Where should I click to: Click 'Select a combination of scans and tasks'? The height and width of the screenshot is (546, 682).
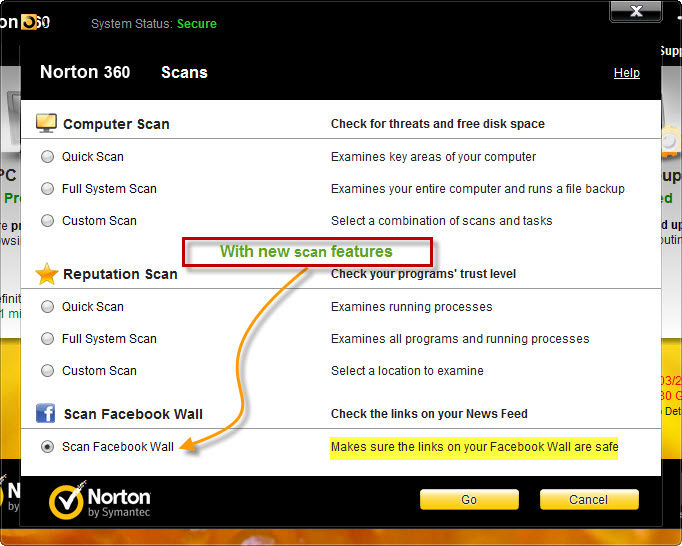441,221
